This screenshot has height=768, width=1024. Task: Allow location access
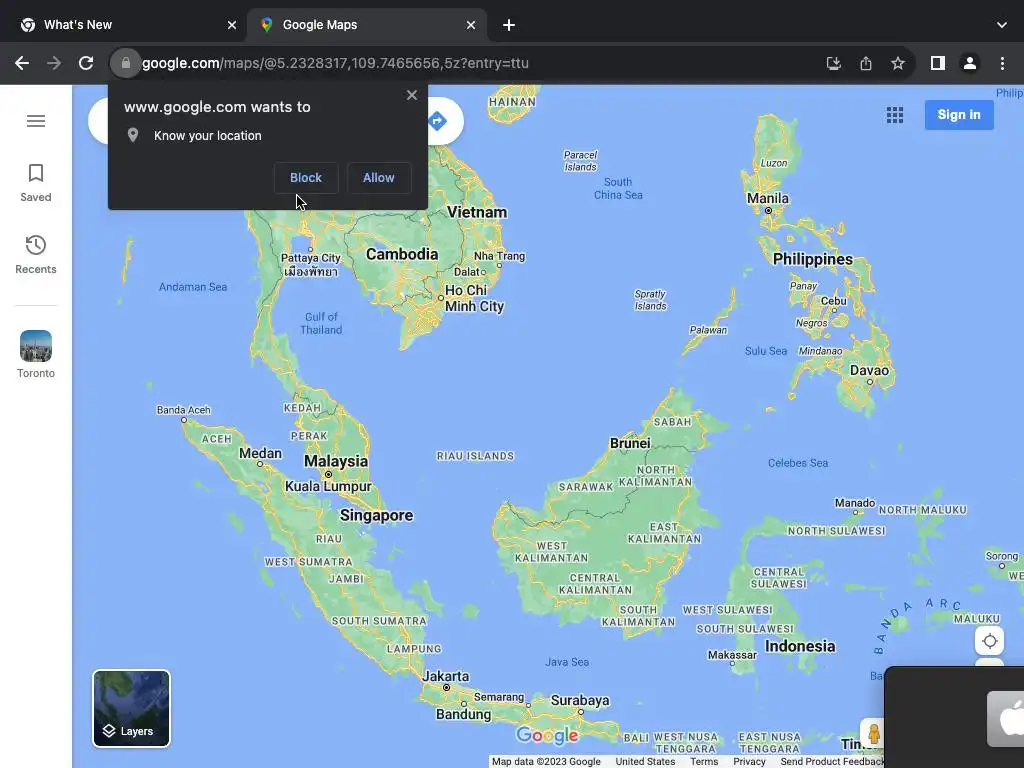point(379,178)
